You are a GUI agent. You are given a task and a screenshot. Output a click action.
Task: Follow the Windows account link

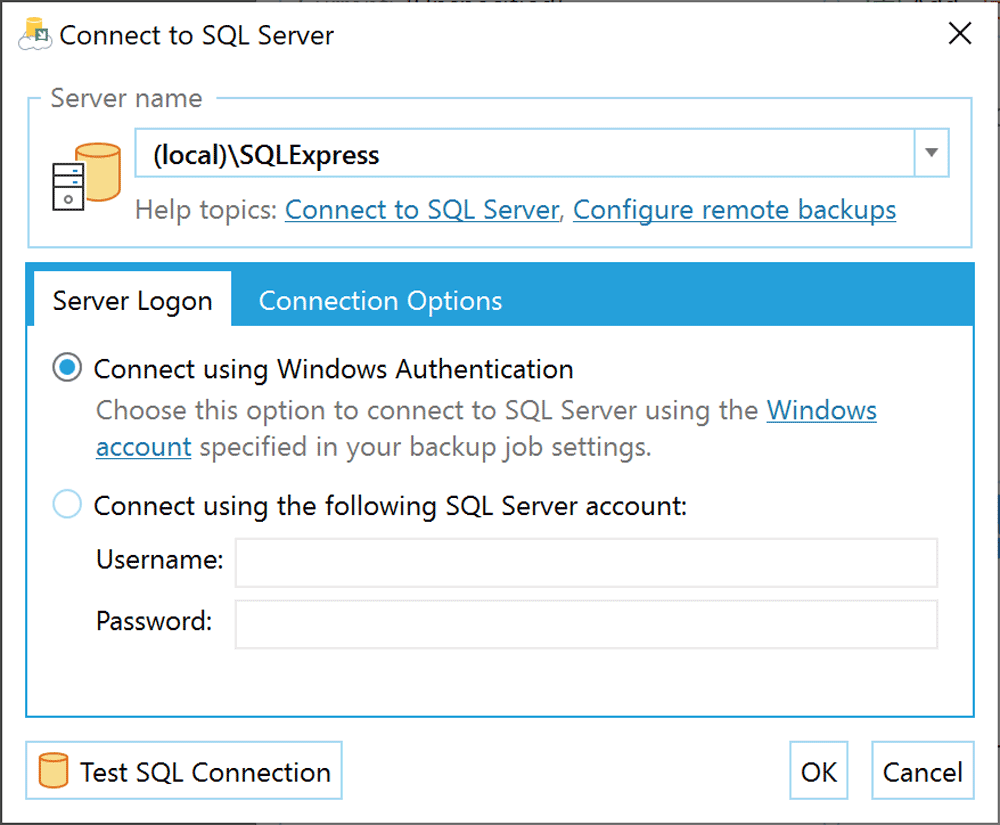pos(821,411)
